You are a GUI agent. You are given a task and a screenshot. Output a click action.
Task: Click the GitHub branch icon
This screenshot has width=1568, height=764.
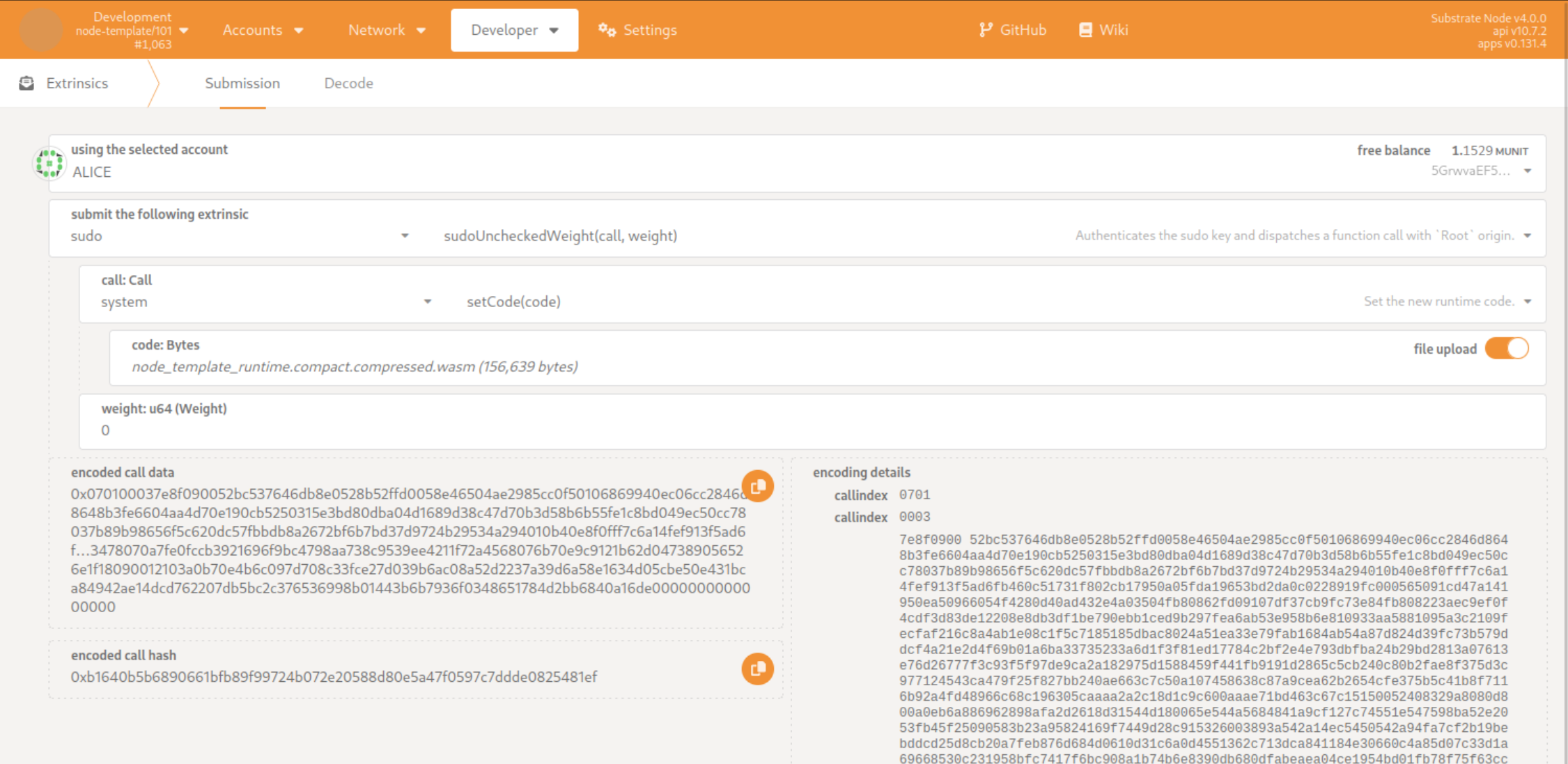[985, 30]
